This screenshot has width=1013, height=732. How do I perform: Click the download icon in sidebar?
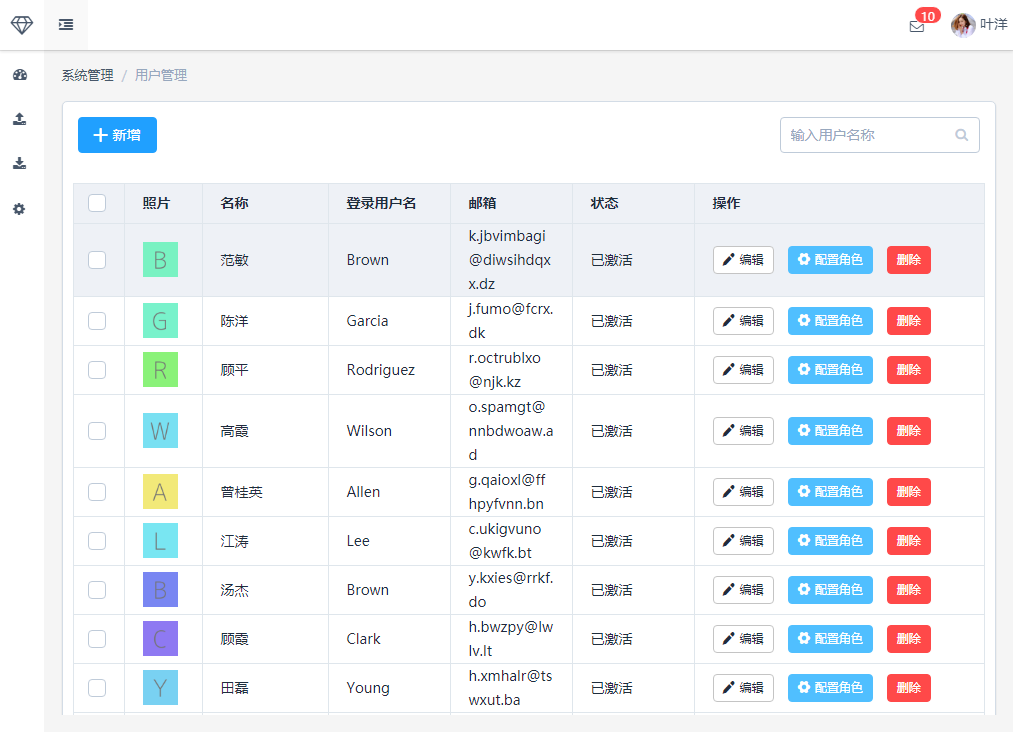pyautogui.click(x=20, y=164)
